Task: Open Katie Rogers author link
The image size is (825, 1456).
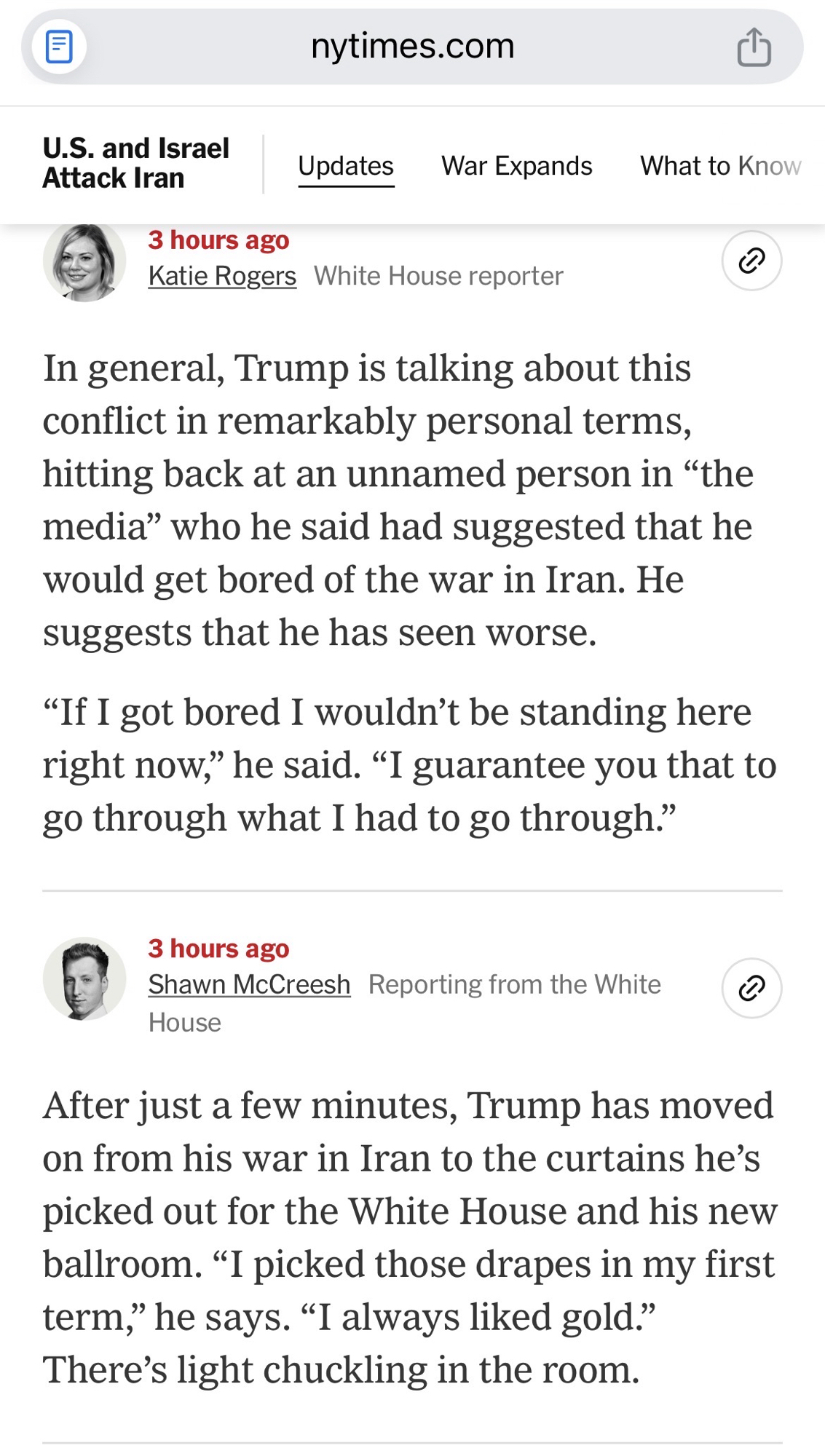Action: (222, 276)
